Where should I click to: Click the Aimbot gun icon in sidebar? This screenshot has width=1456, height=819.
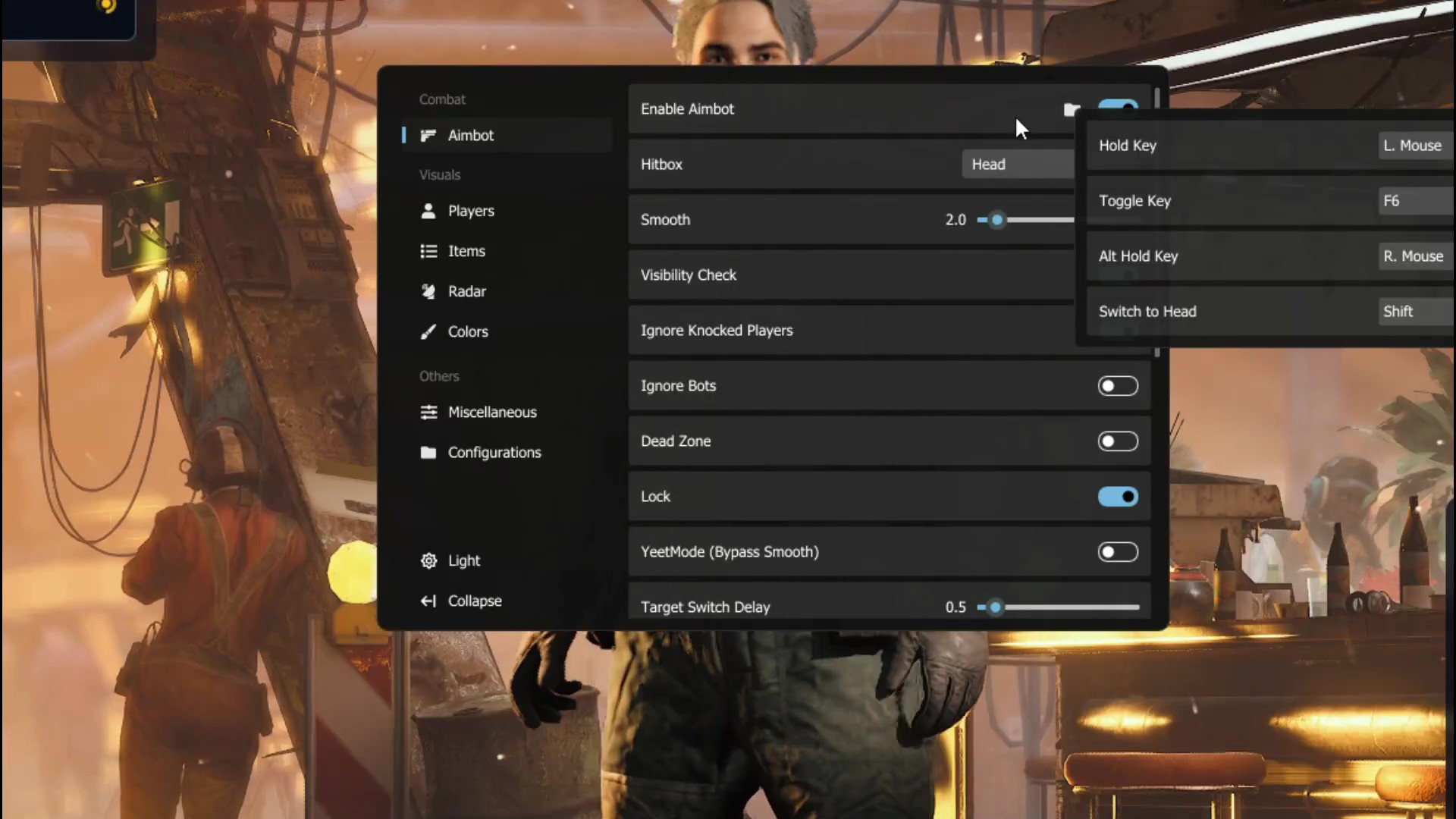(x=428, y=136)
